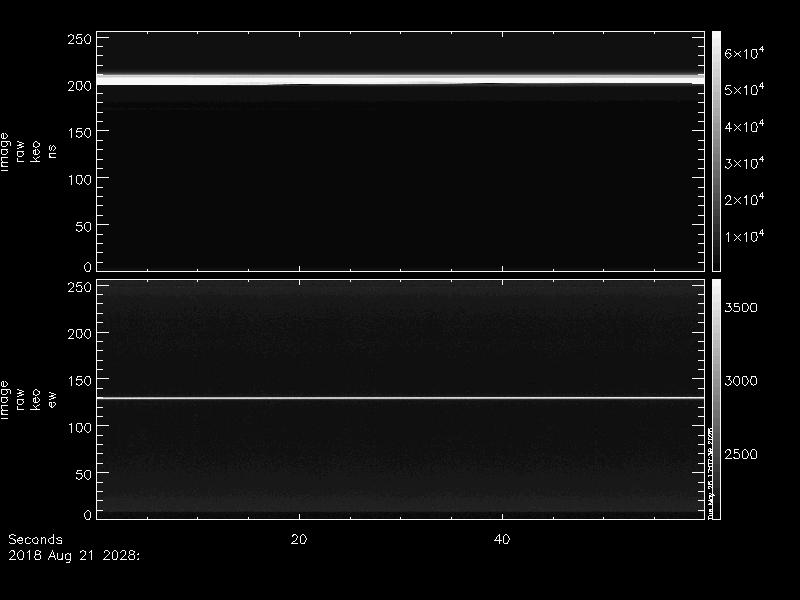Click the 3×10⁴ colorbar label
Screen dimensions: 800x600
744,163
